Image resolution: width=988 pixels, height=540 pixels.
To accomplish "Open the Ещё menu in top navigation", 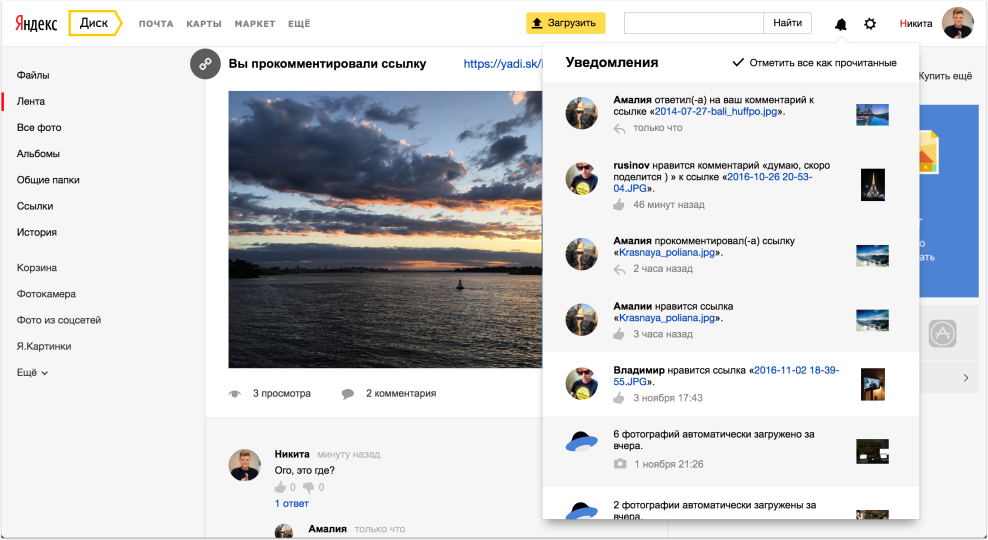I will [298, 23].
